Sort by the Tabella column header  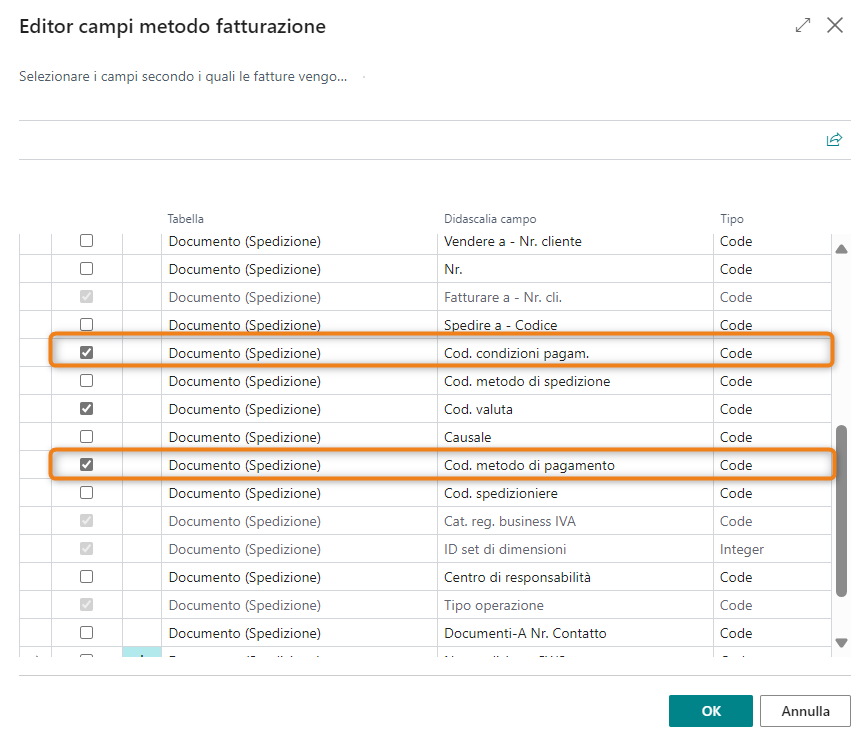pyautogui.click(x=186, y=219)
